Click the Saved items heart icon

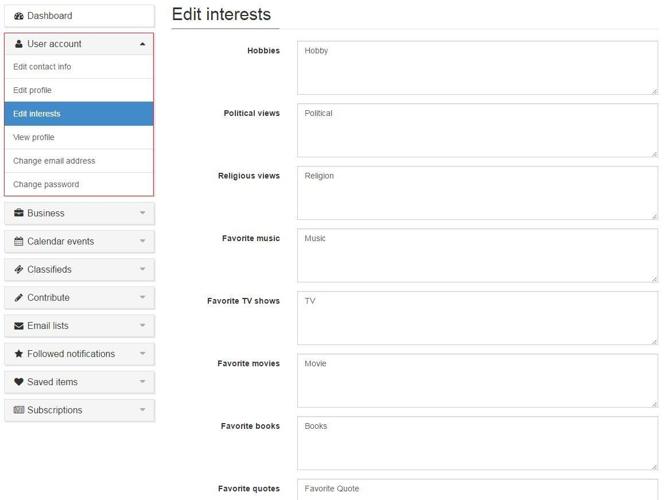pyautogui.click(x=19, y=382)
